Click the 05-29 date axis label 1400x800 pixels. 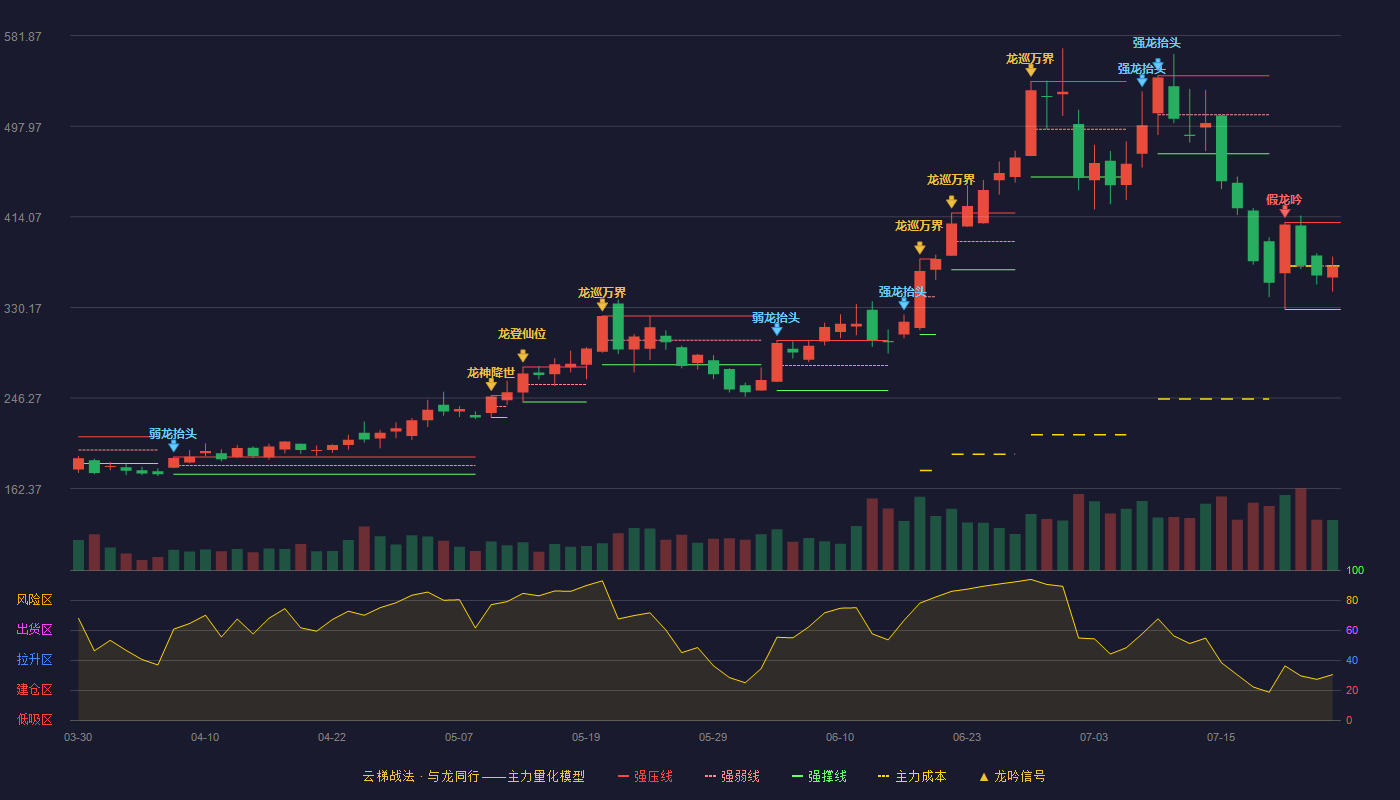pos(713,737)
